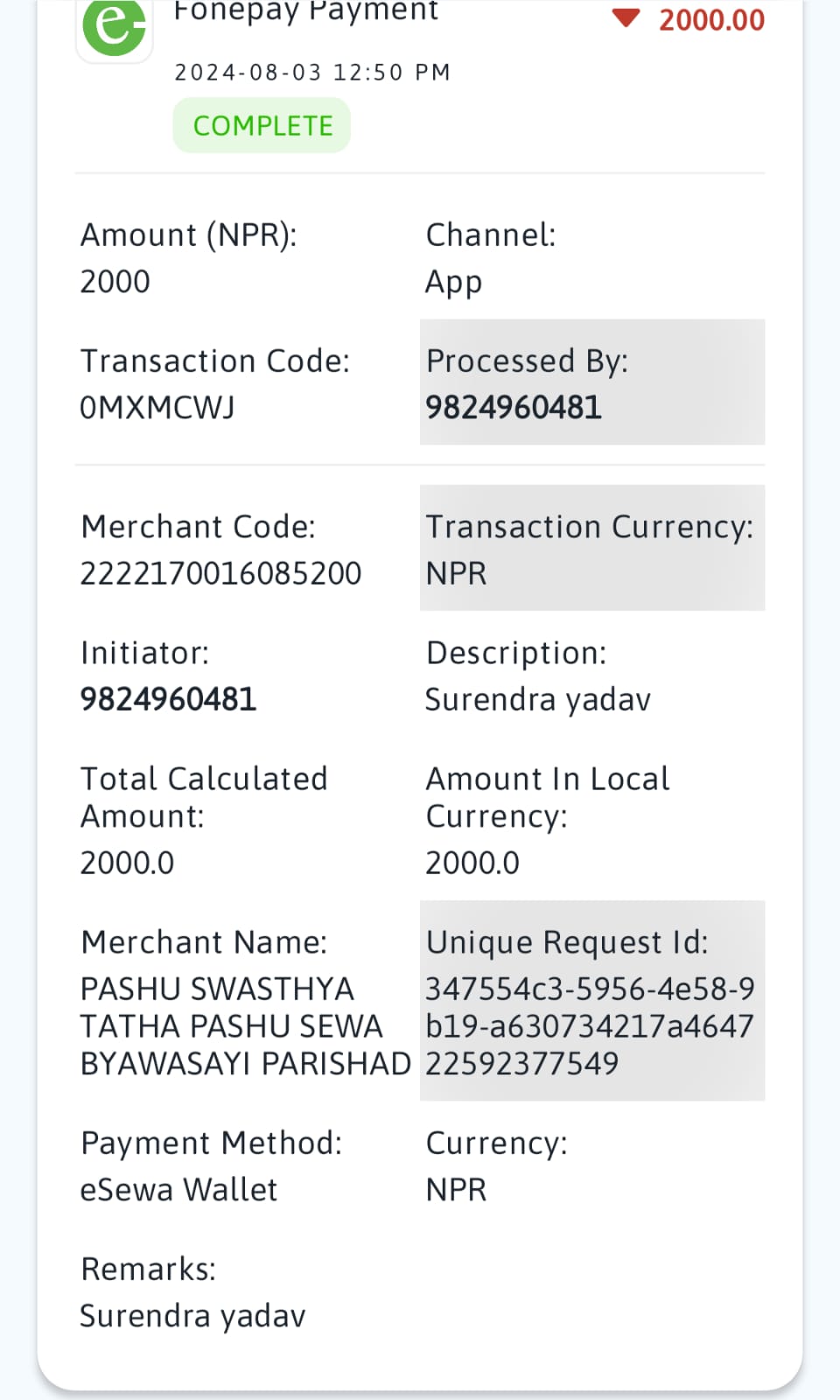This screenshot has width=840, height=1400.
Task: Tap the Description value Surendra yadav
Action: tap(538, 700)
